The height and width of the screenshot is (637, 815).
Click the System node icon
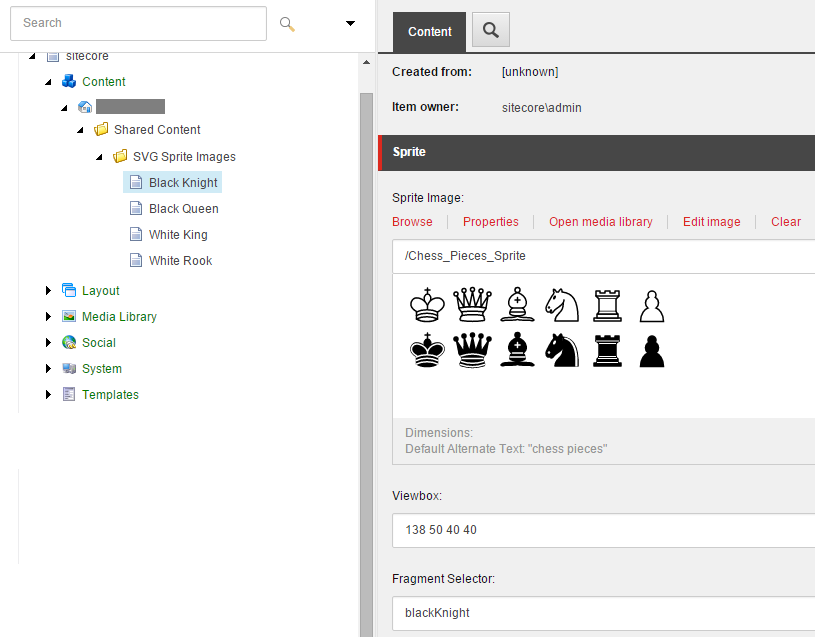click(69, 369)
